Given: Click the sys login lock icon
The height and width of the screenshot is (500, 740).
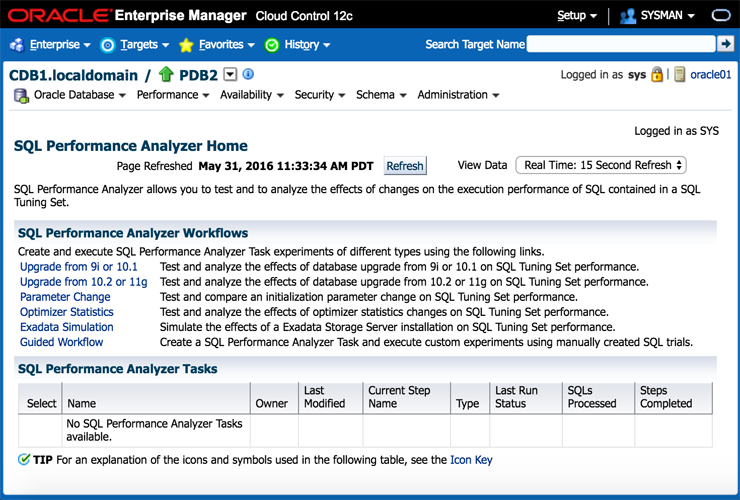Looking at the screenshot, I should click(657, 74).
